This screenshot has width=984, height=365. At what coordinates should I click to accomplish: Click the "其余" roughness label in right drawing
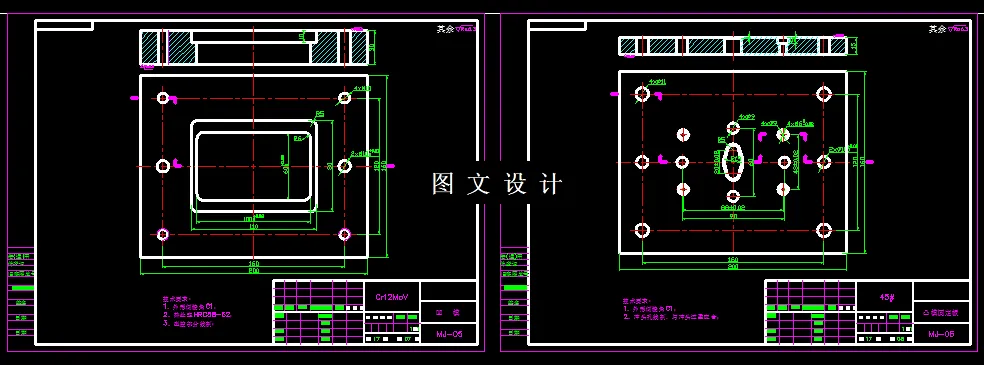point(938,29)
